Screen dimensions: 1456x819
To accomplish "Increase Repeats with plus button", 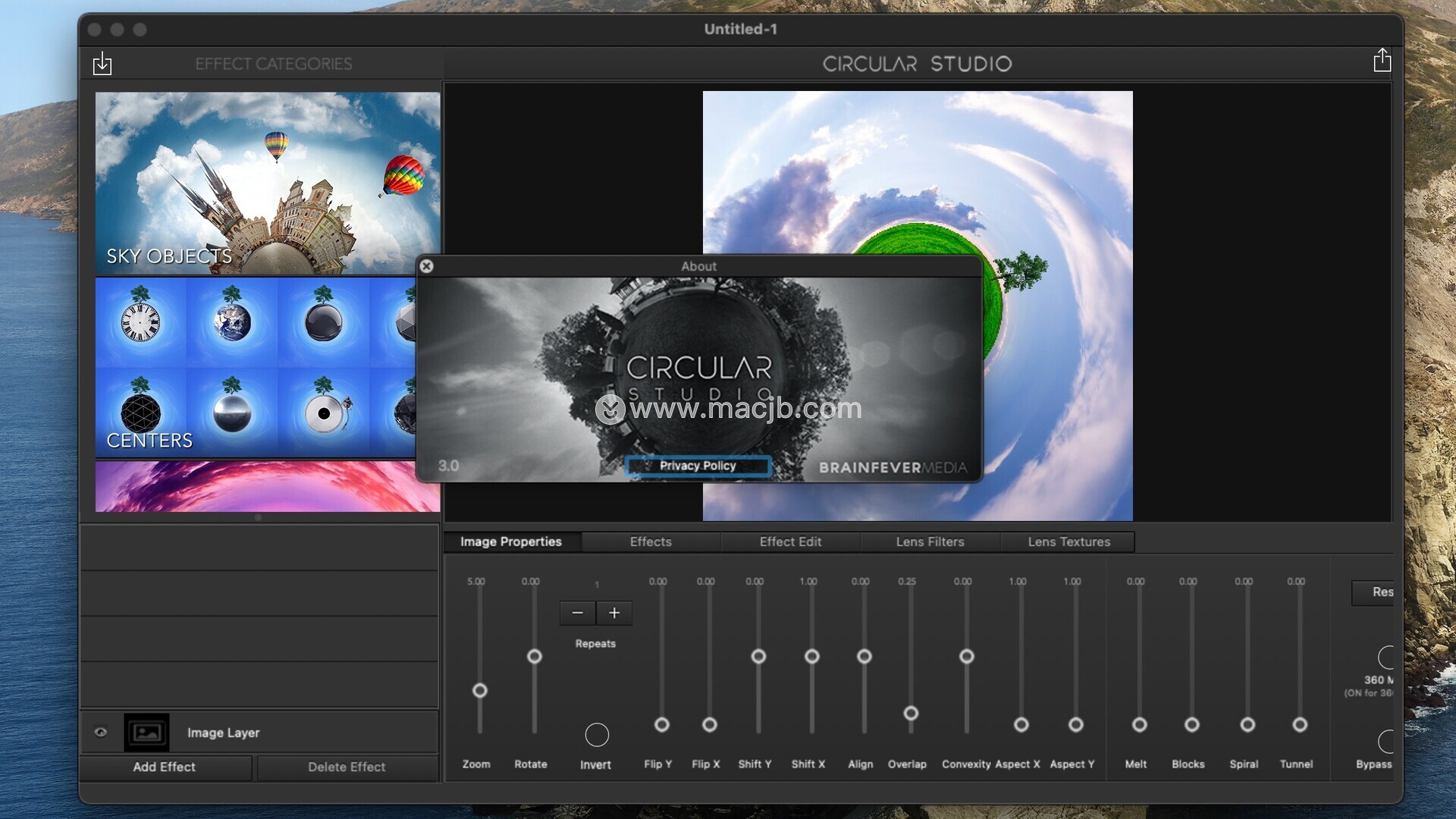I will [x=614, y=613].
